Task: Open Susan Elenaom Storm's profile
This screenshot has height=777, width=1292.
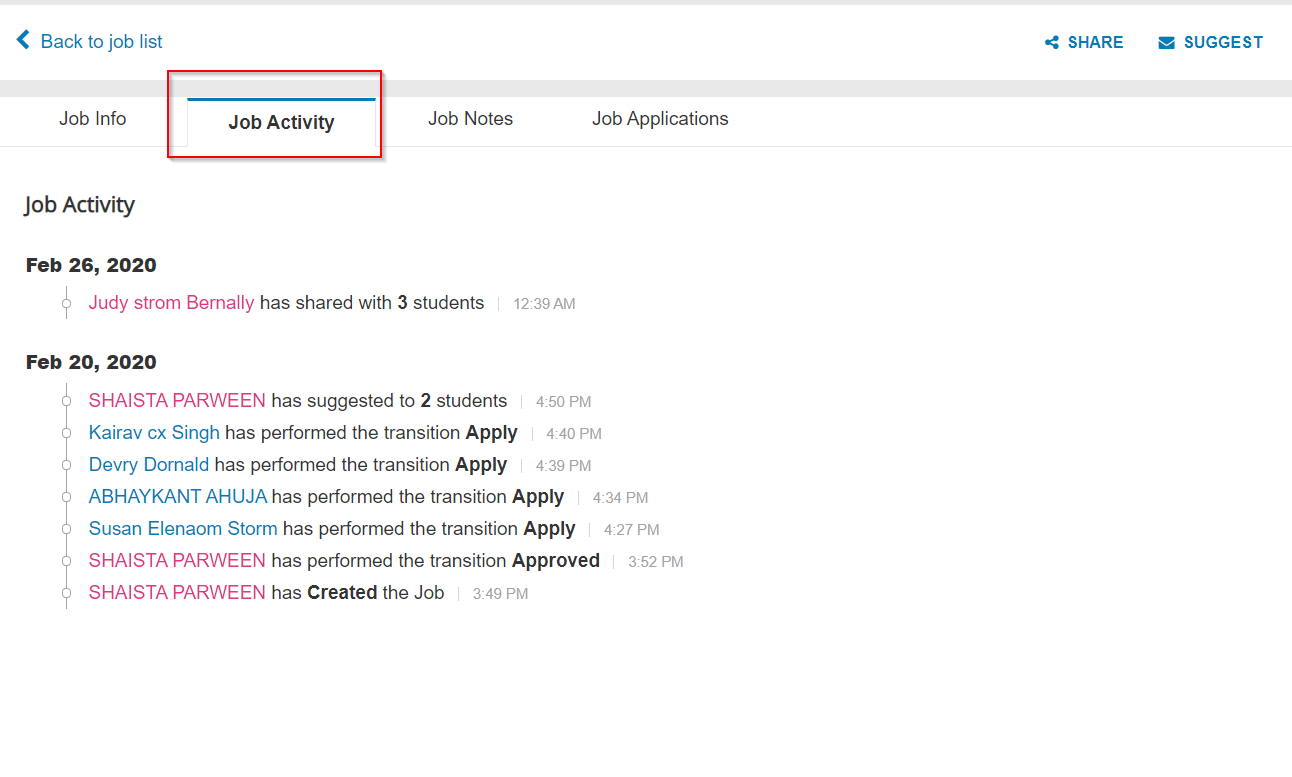Action: pyautogui.click(x=182, y=529)
